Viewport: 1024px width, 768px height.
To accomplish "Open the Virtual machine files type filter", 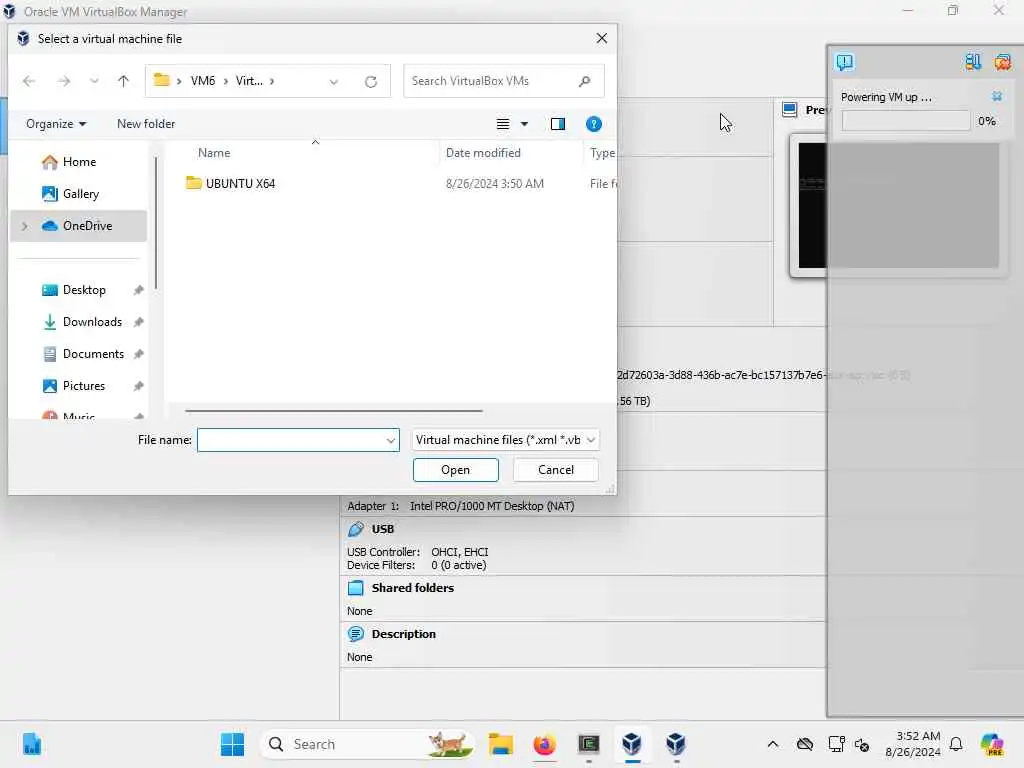I will (505, 440).
